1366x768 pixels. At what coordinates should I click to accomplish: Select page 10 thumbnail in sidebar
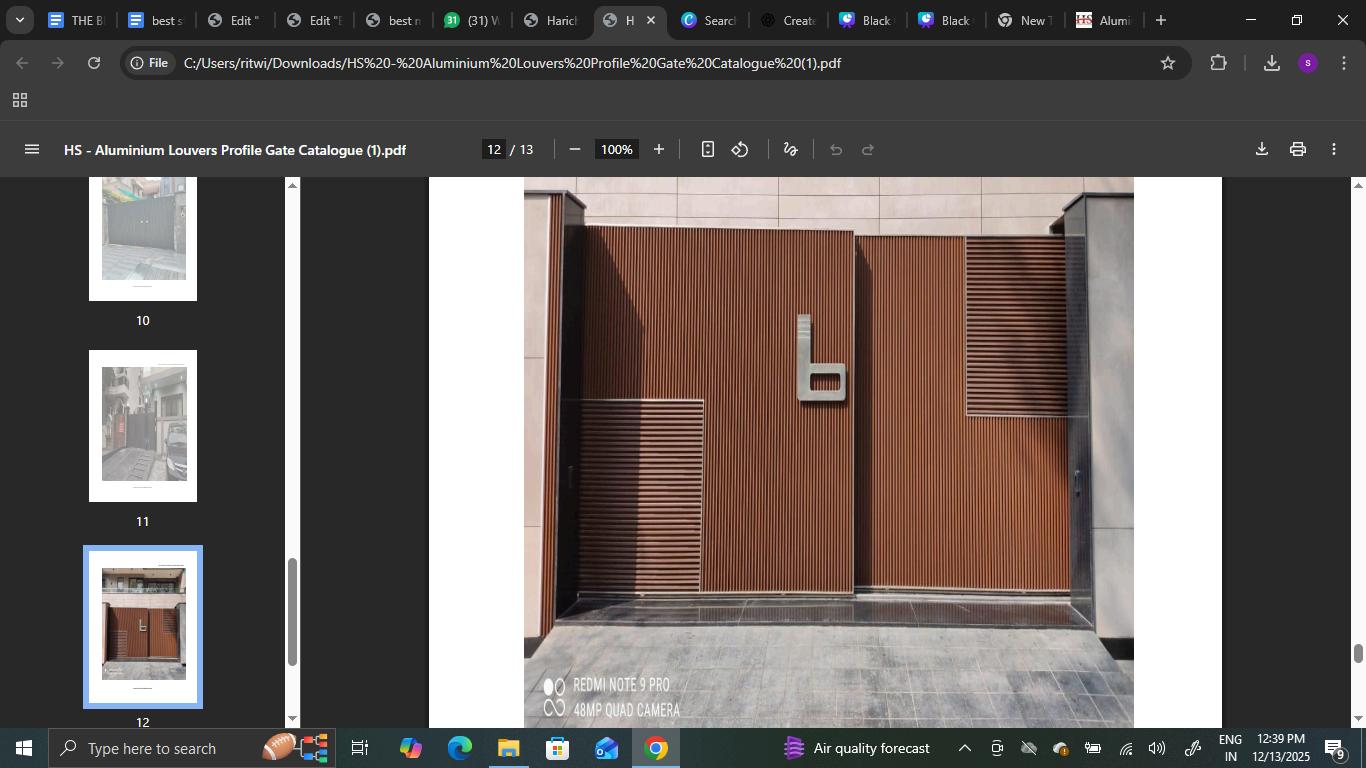pos(143,235)
